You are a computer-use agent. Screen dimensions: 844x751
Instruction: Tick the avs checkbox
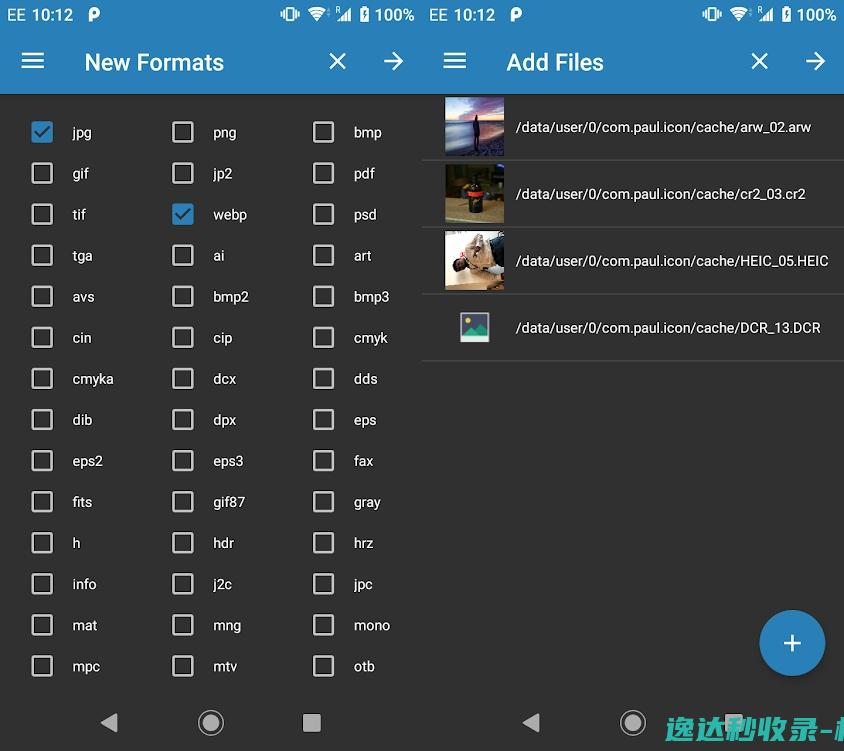[x=42, y=297]
